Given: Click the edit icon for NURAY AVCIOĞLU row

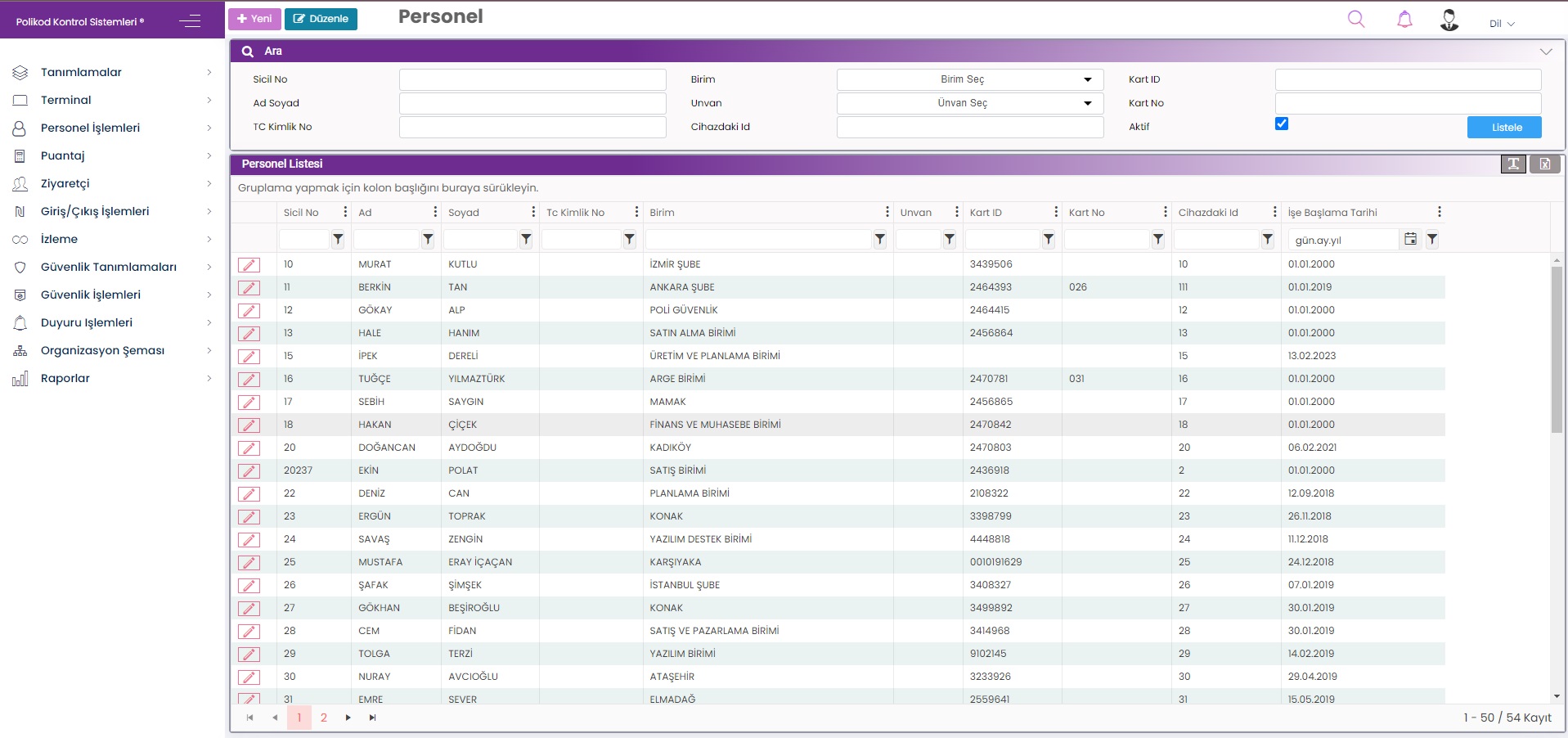Looking at the screenshot, I should pyautogui.click(x=249, y=677).
